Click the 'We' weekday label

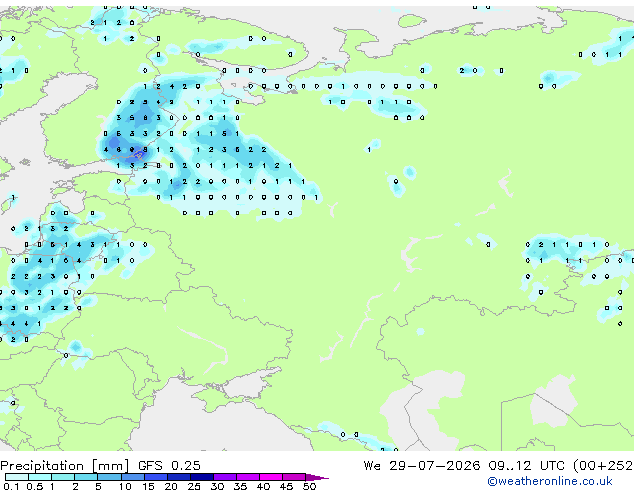pos(372,466)
